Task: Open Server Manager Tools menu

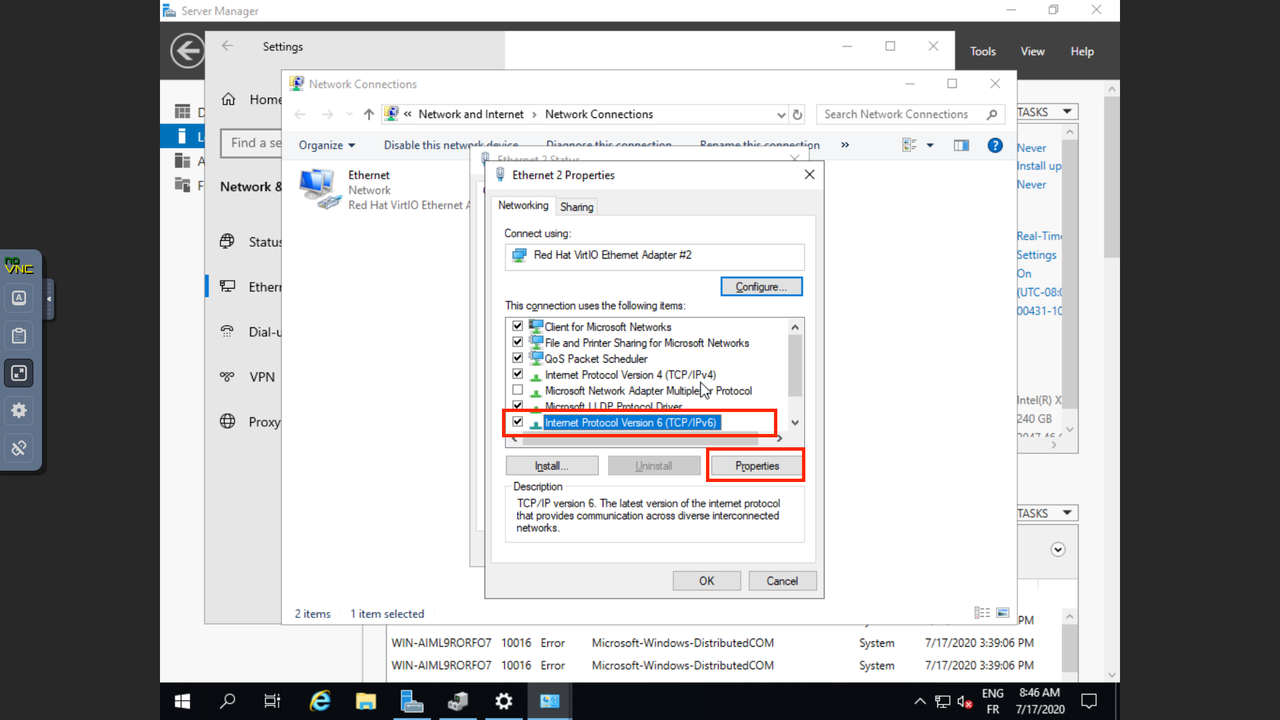Action: pyautogui.click(x=983, y=51)
